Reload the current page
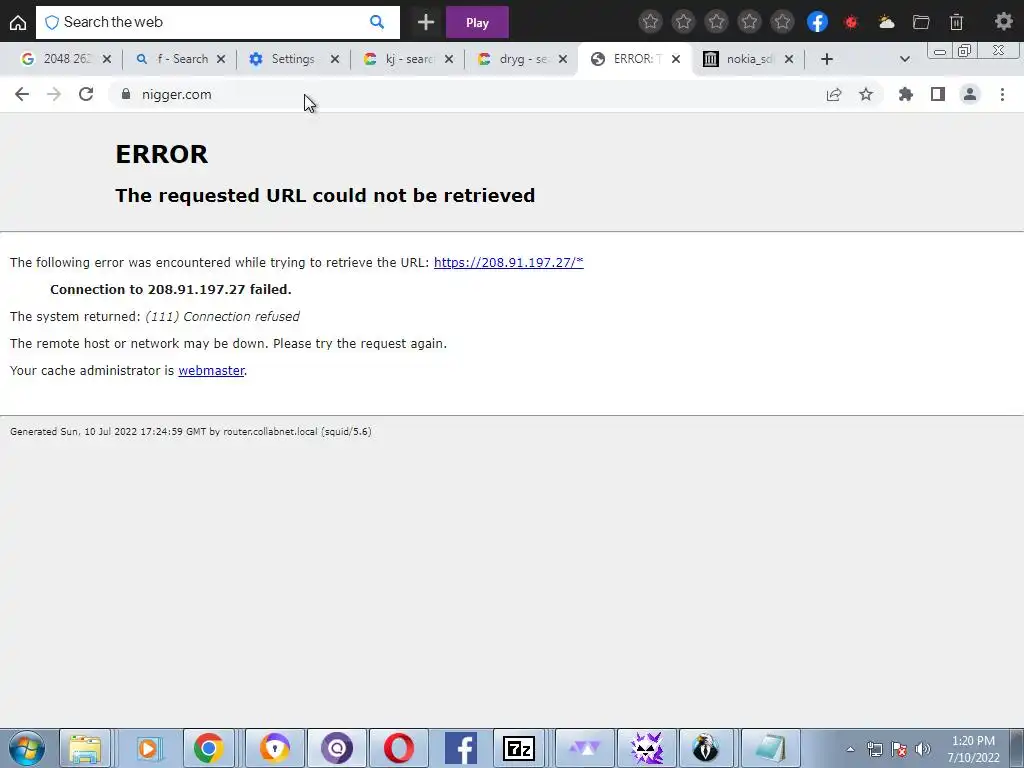 click(86, 94)
